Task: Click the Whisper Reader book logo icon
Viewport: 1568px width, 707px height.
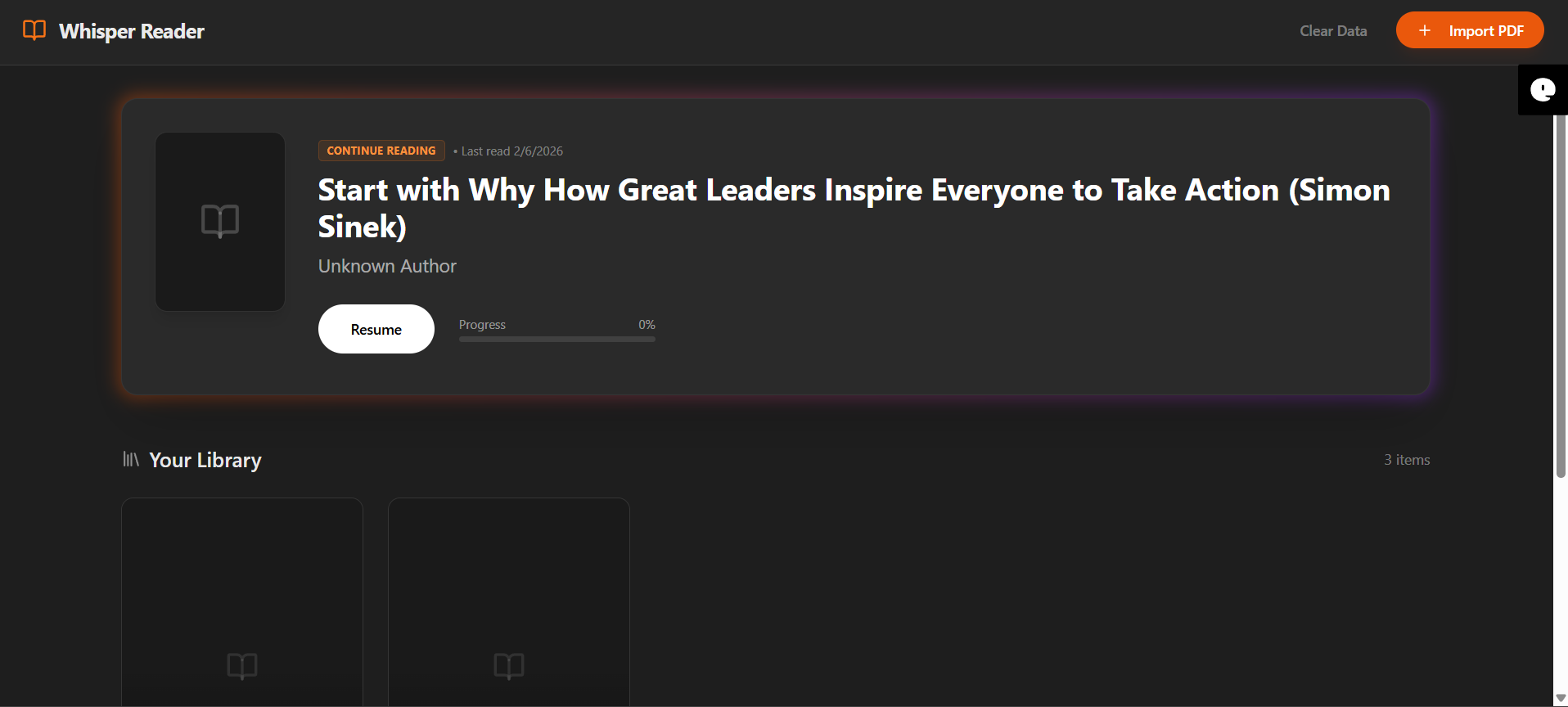Action: [x=34, y=30]
